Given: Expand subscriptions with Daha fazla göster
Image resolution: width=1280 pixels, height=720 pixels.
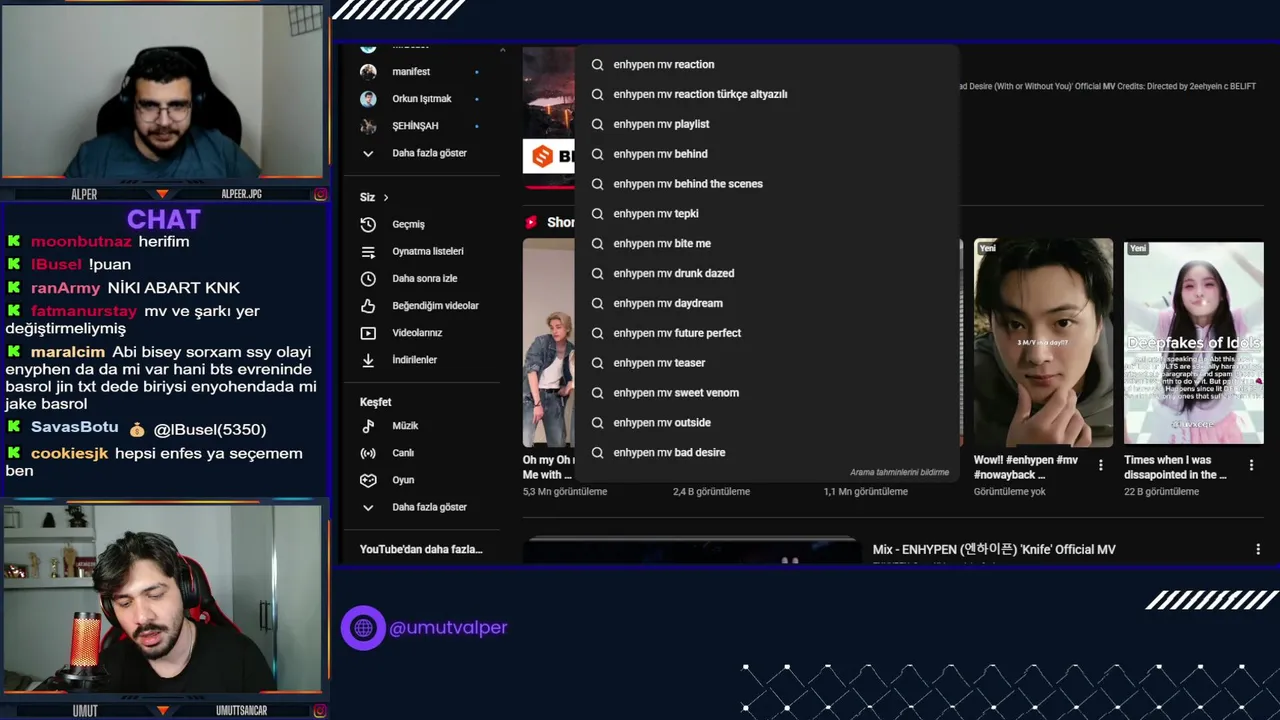Looking at the screenshot, I should click(429, 153).
